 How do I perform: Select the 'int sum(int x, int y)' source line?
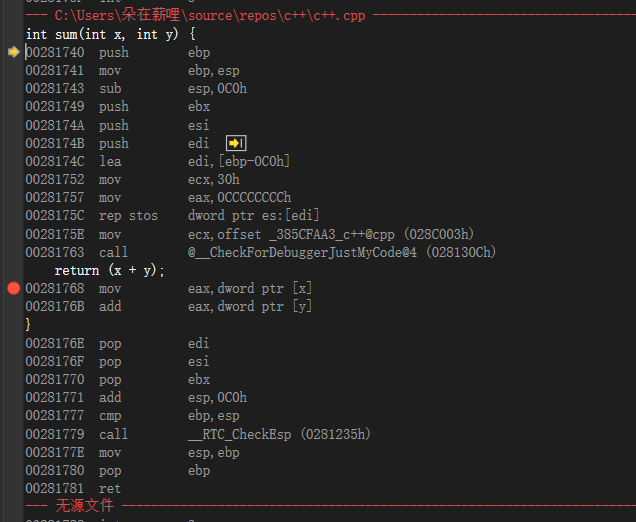pyautogui.click(x=110, y=34)
